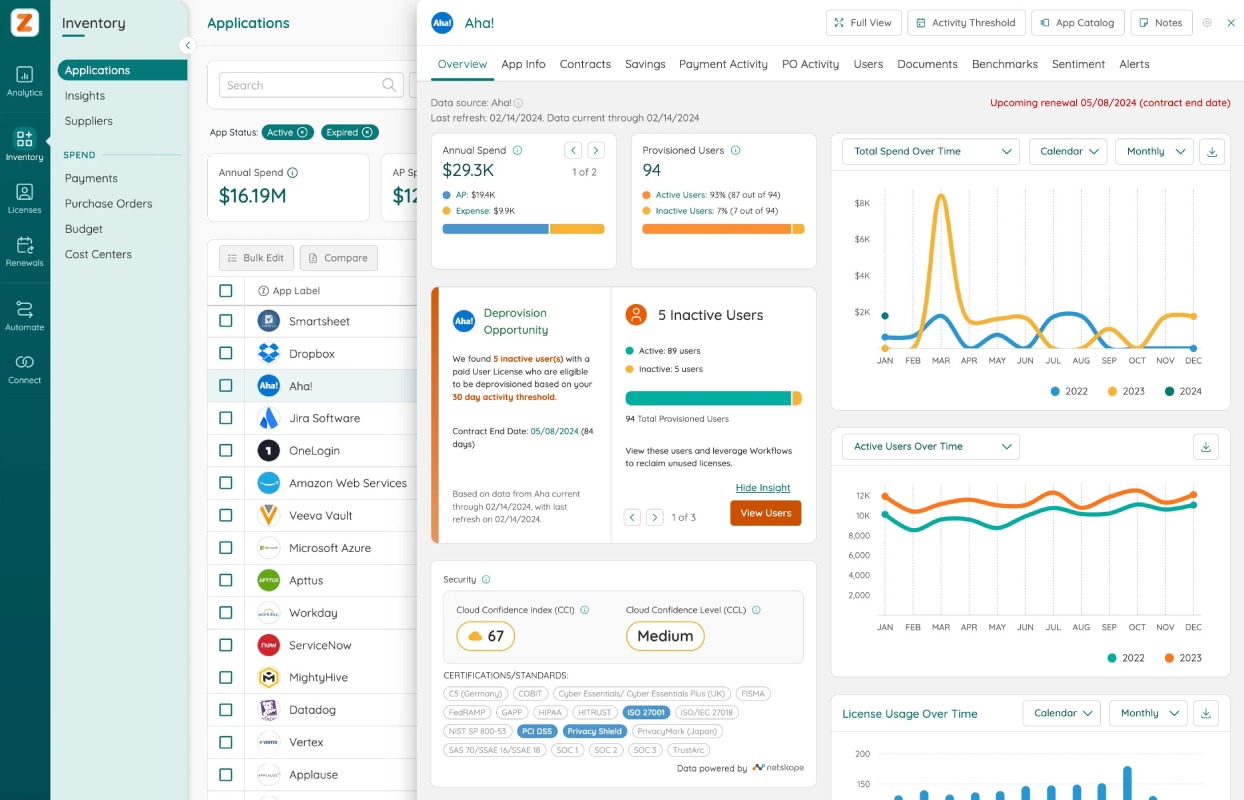The image size is (1244, 800).
Task: Check the Dropbox row checkbox
Action: pos(225,353)
